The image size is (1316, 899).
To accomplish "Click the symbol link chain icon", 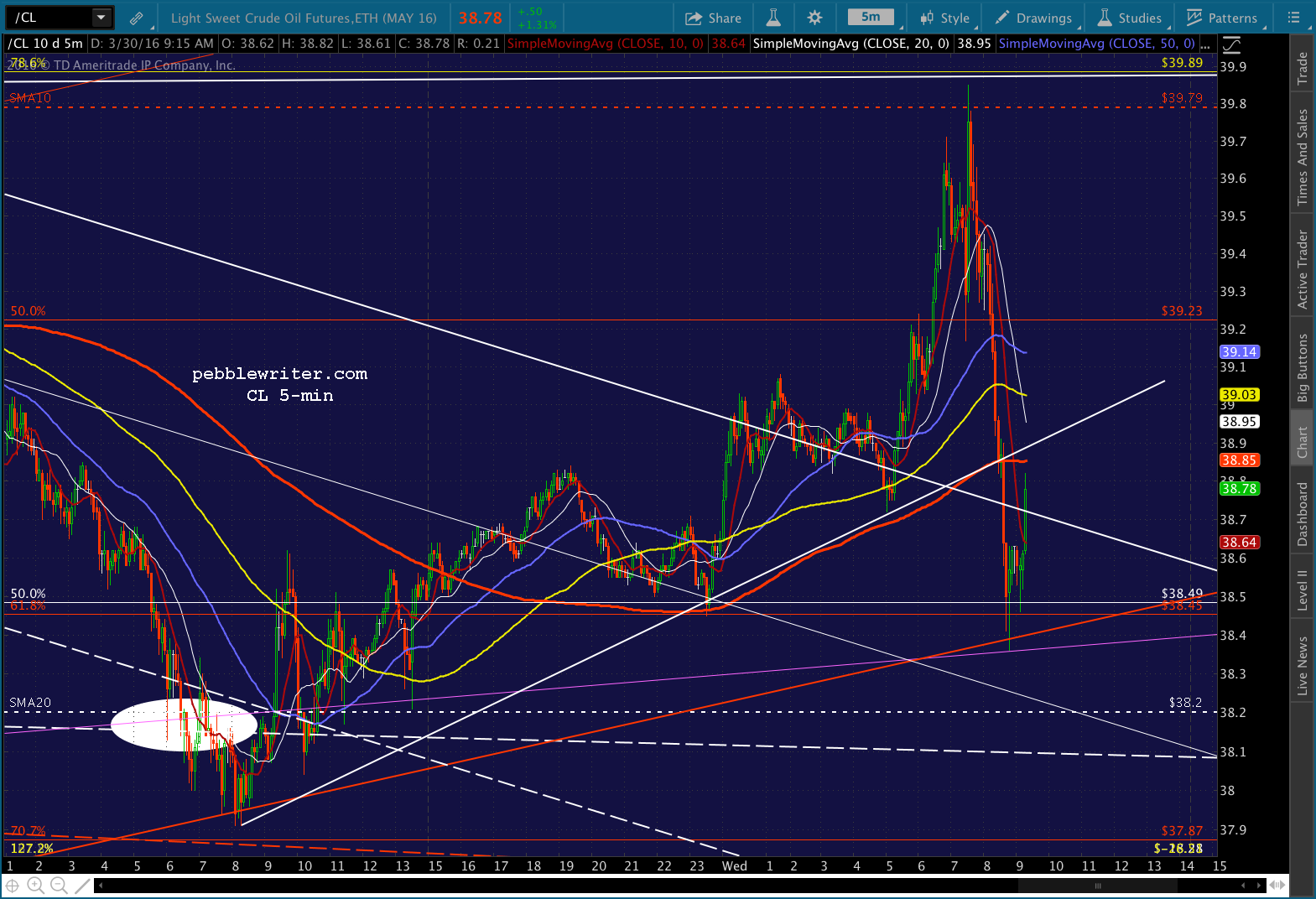I will point(137,18).
